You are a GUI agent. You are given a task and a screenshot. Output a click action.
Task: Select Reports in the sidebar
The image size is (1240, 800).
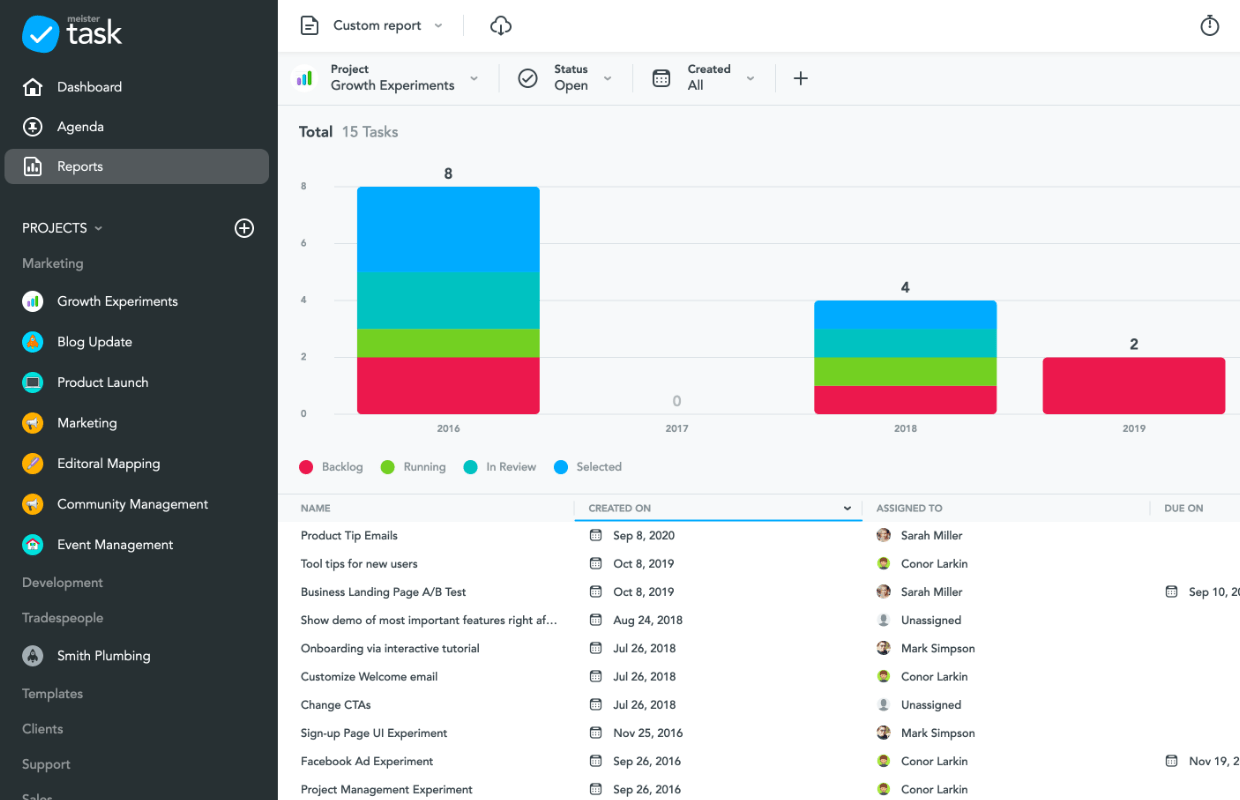137,167
